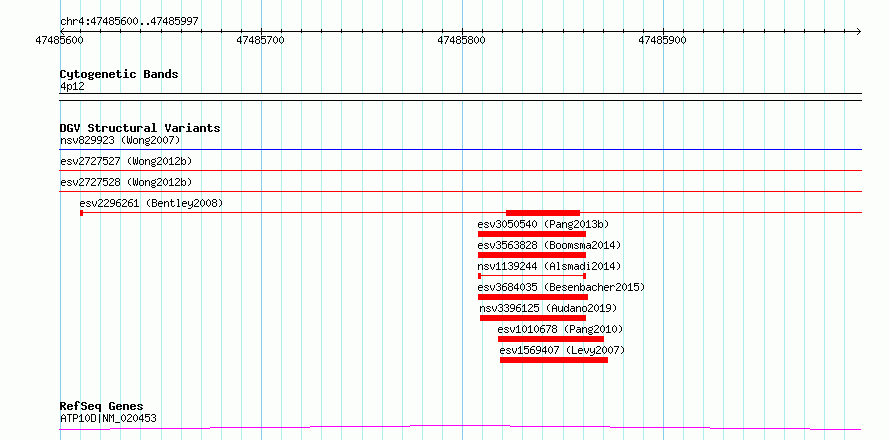Image resolution: width=890 pixels, height=440 pixels.
Task: Click the red bar under nsv3396125
Action: 533,318
